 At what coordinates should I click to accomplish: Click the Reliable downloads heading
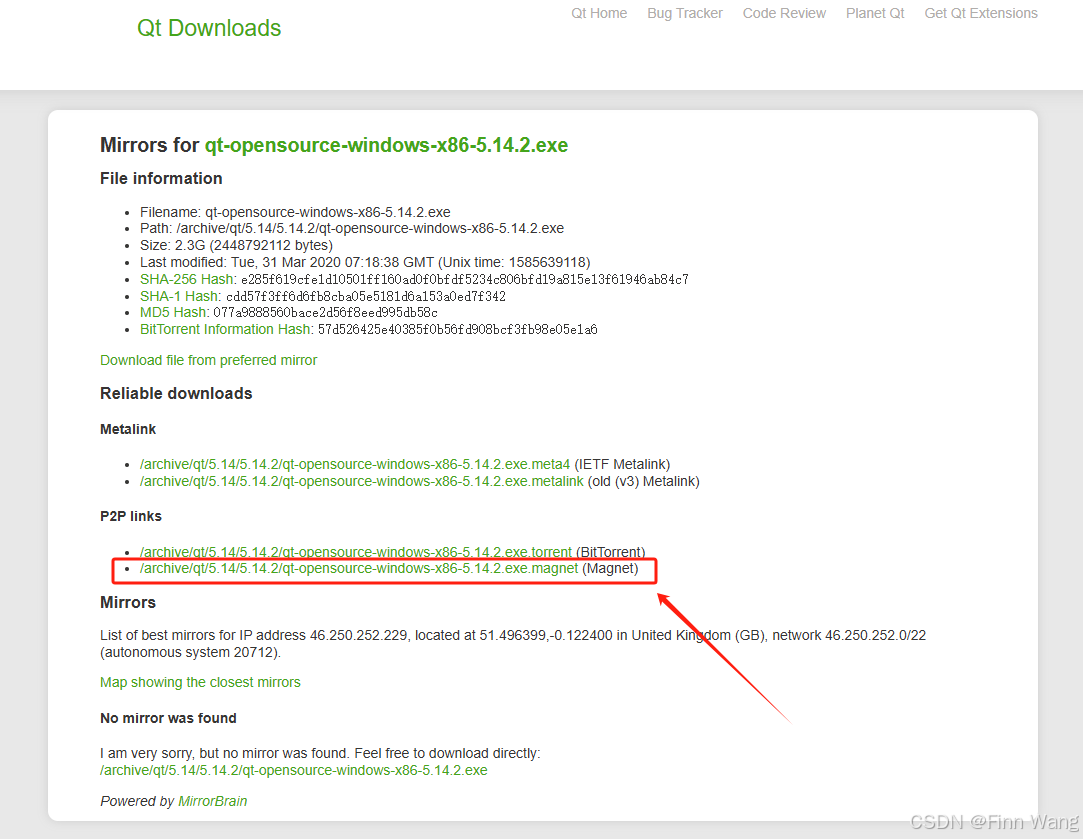click(176, 394)
